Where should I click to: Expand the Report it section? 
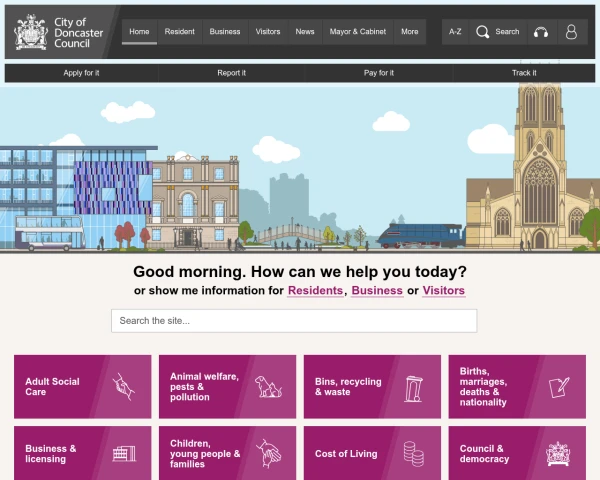[231, 73]
